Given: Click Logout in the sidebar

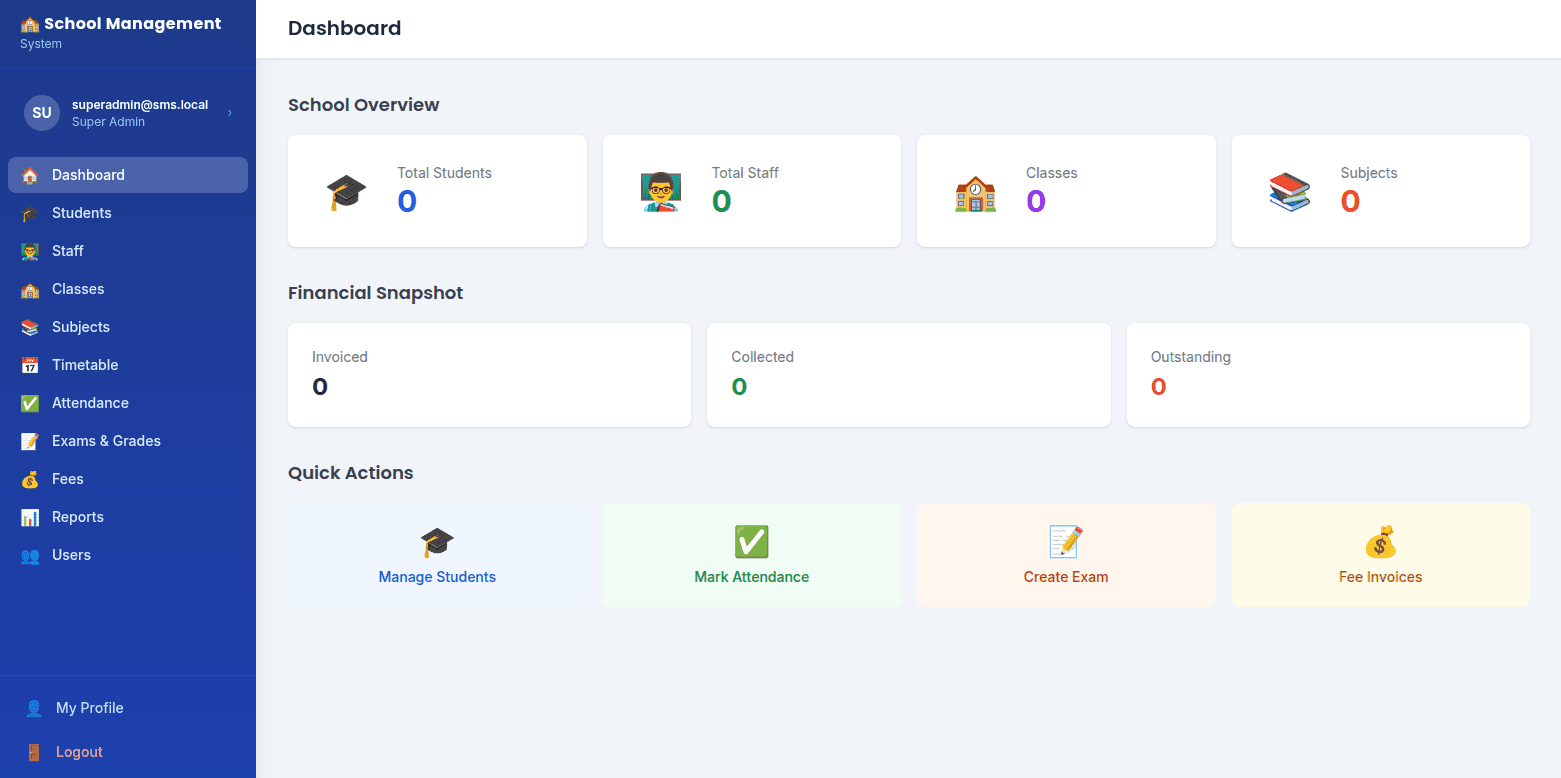Looking at the screenshot, I should (128, 752).
